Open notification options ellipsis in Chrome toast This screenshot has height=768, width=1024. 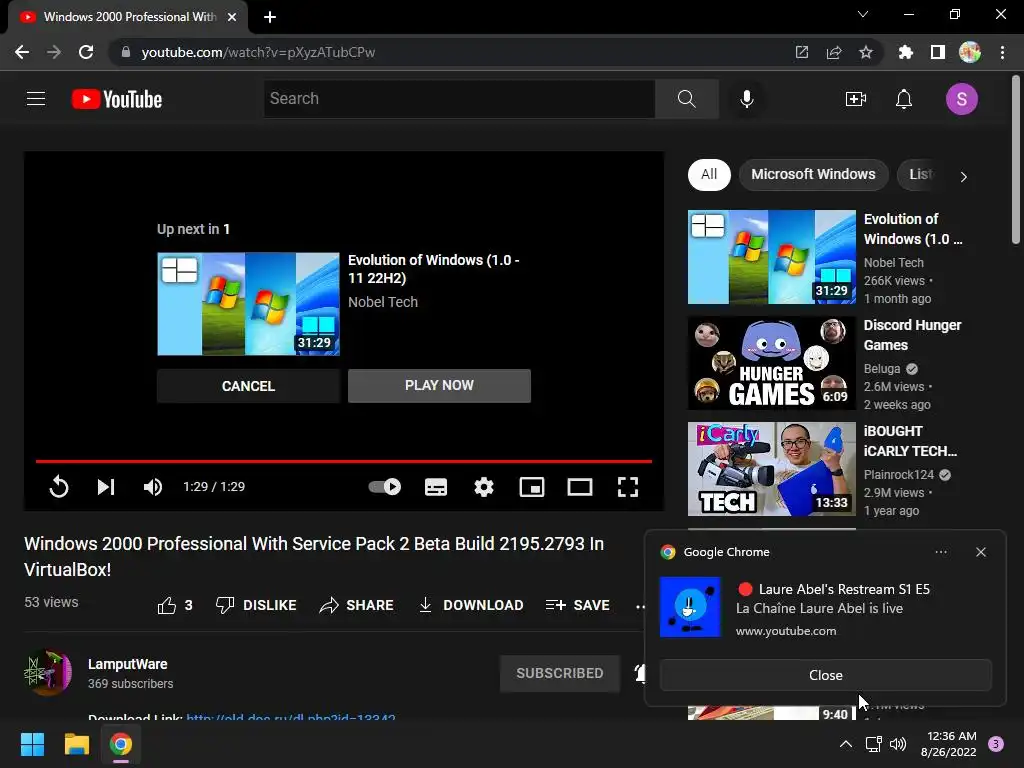(940, 552)
